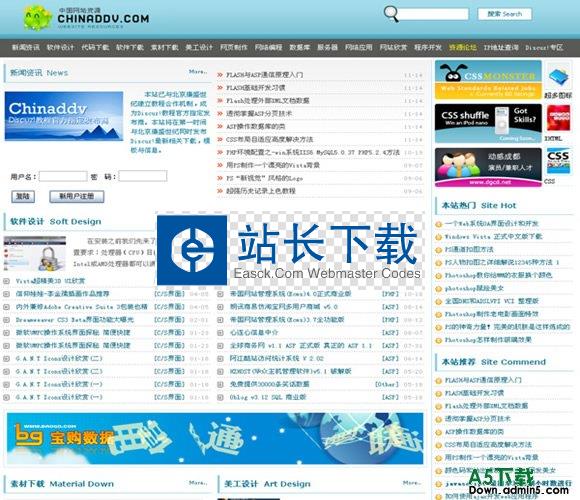Open the 网页制作 nav menu item

pyautogui.click(x=234, y=47)
